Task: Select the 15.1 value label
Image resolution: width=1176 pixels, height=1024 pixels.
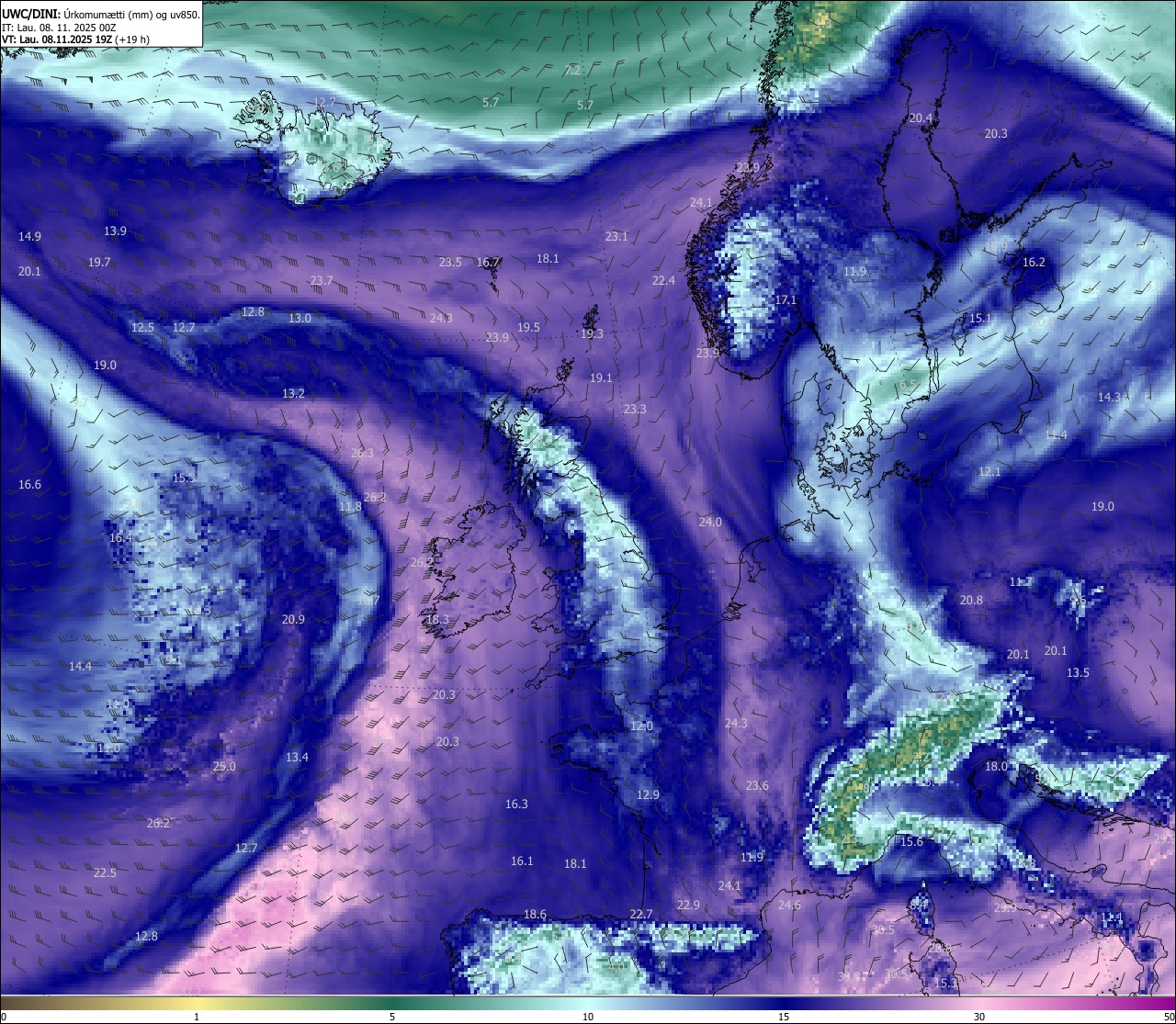Action: (x=980, y=318)
